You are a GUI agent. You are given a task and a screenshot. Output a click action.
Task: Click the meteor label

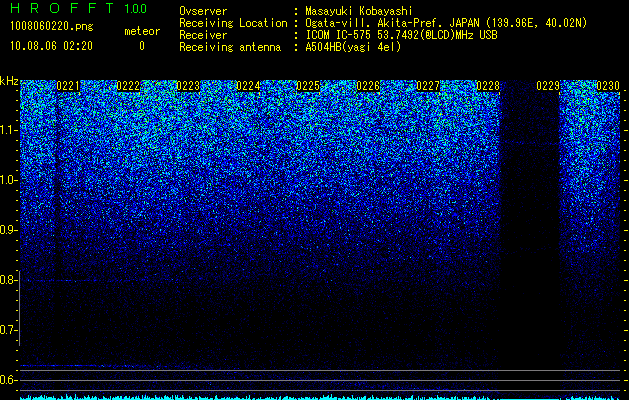pyautogui.click(x=142, y=31)
